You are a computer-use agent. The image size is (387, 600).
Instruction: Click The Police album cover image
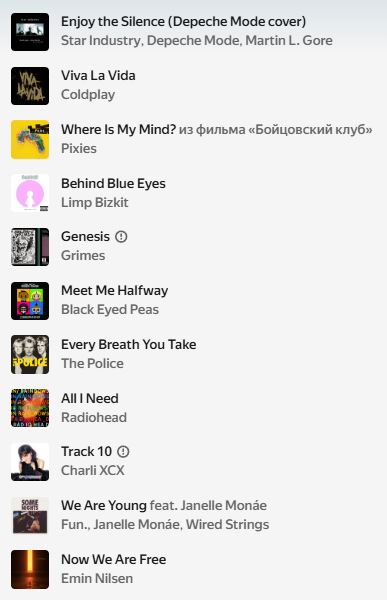(x=30, y=355)
